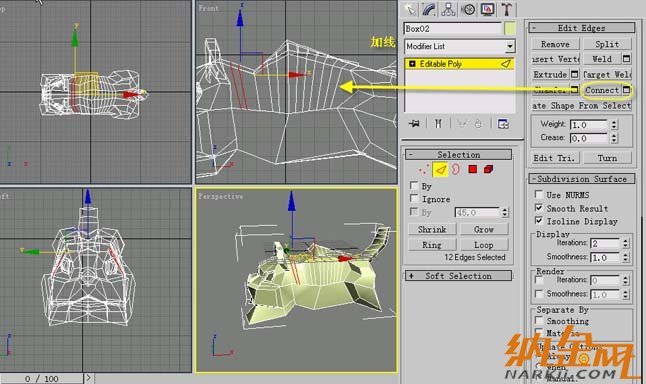646x384 pixels.
Task: Click the Display Iterations spinner
Action: [625, 243]
